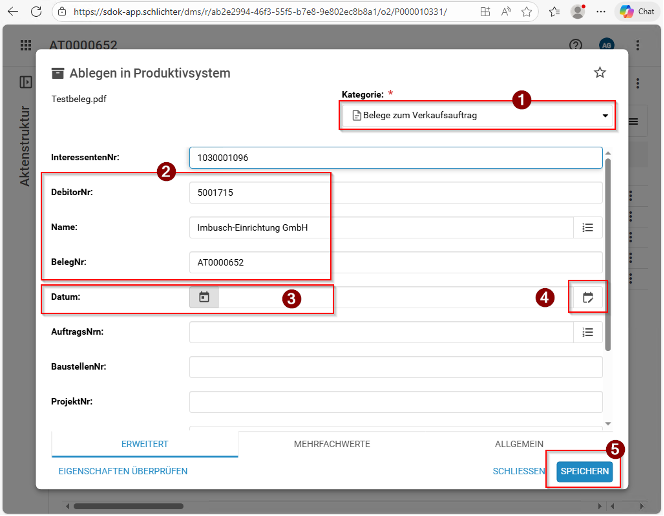This screenshot has height=516, width=664.
Task: Click the AT0000652 page title behind the dialog
Action: 83,45
